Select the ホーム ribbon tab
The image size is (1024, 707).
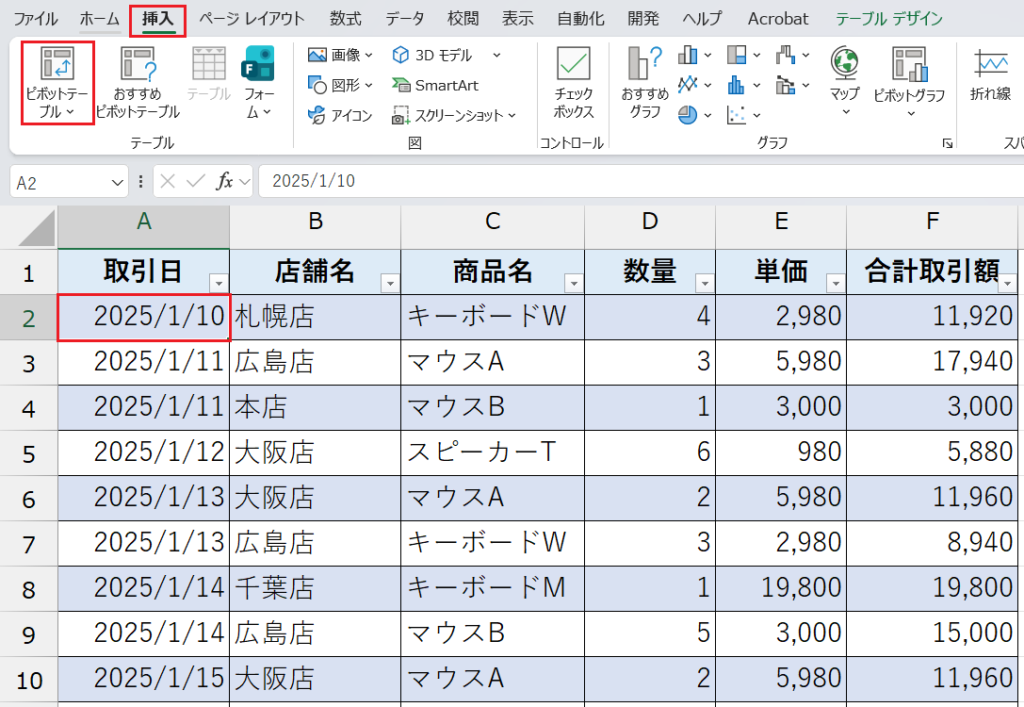[100, 18]
